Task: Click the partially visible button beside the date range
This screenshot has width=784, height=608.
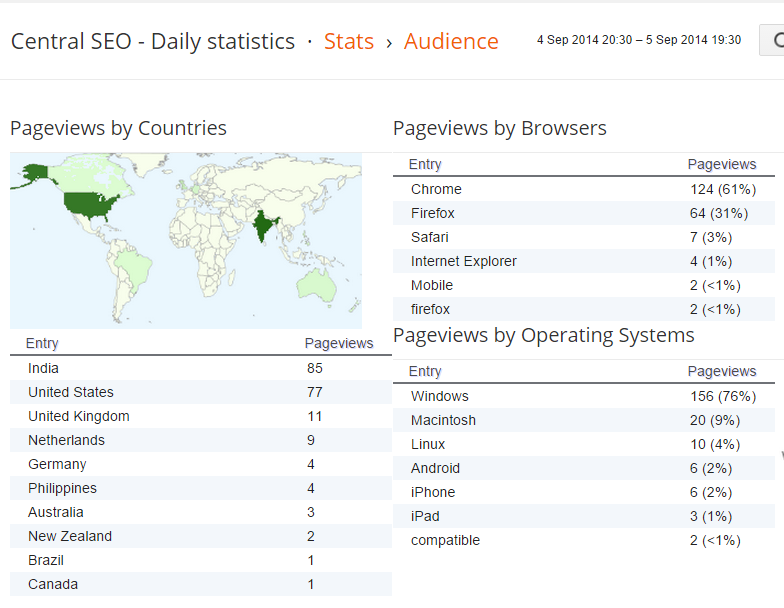Action: coord(772,40)
